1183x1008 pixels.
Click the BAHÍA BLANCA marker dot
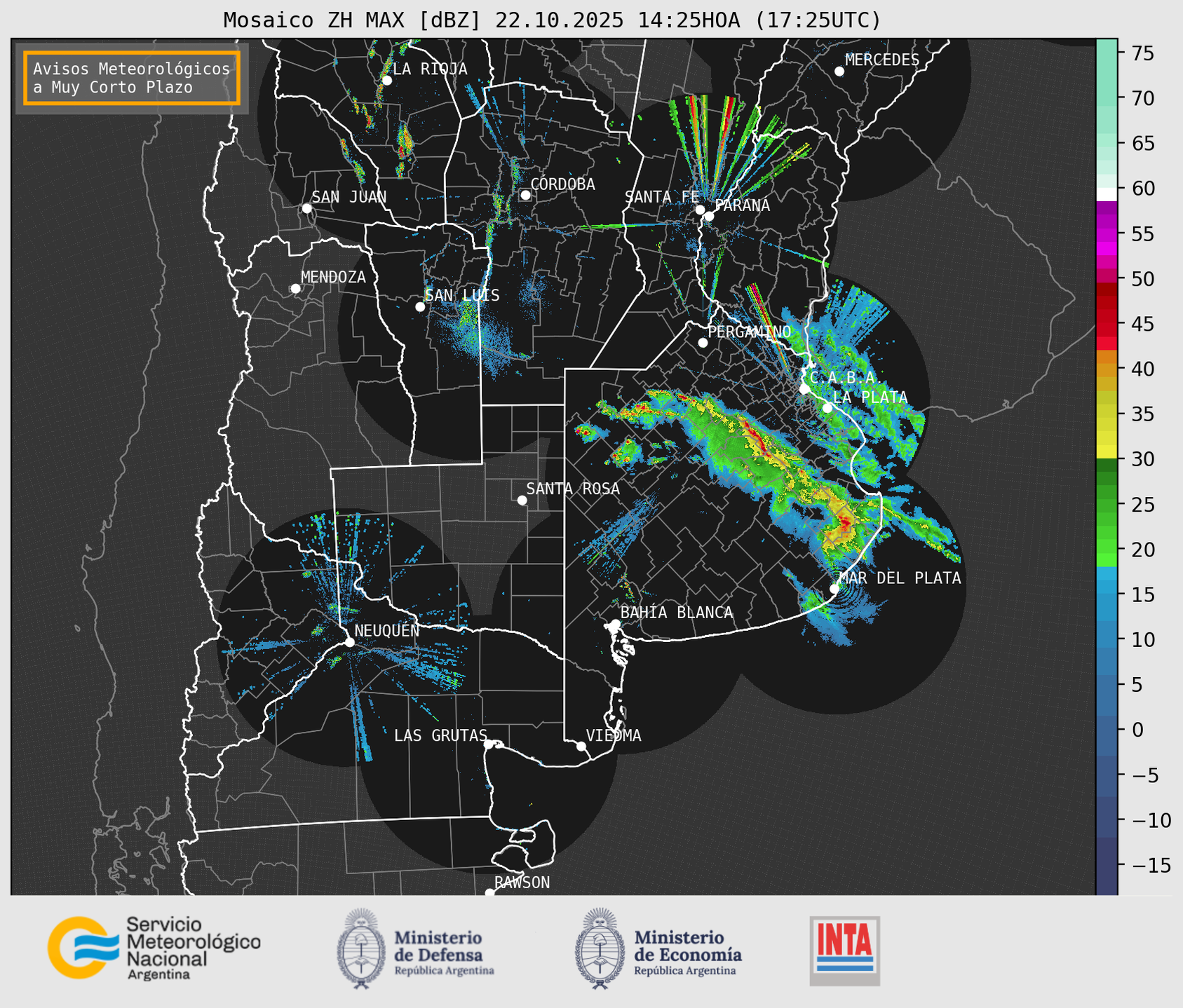(x=615, y=624)
